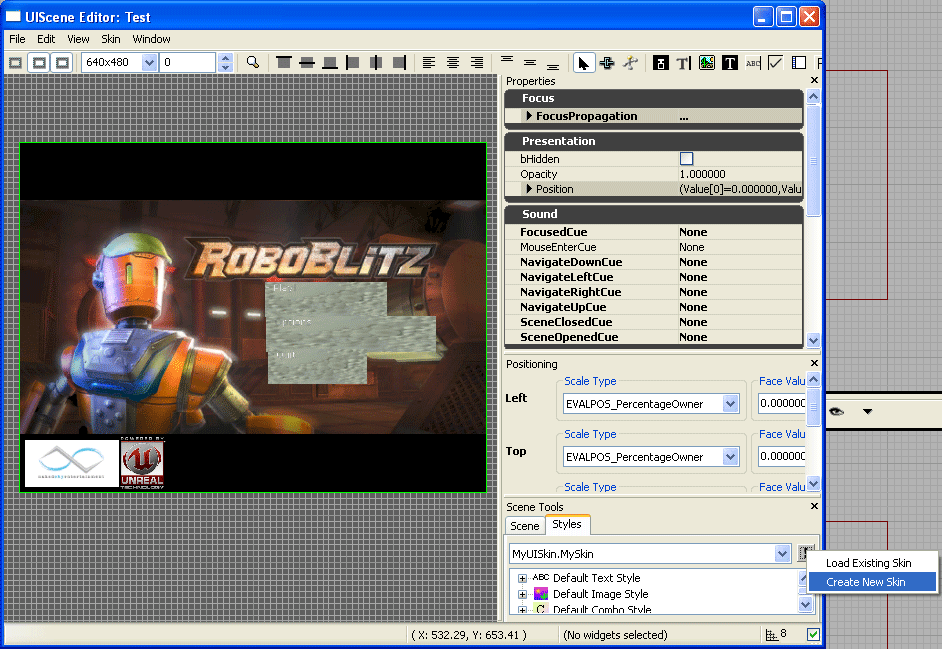Screen dimensions: 942x649
Task: Click the image widget creation icon
Action: click(708, 62)
